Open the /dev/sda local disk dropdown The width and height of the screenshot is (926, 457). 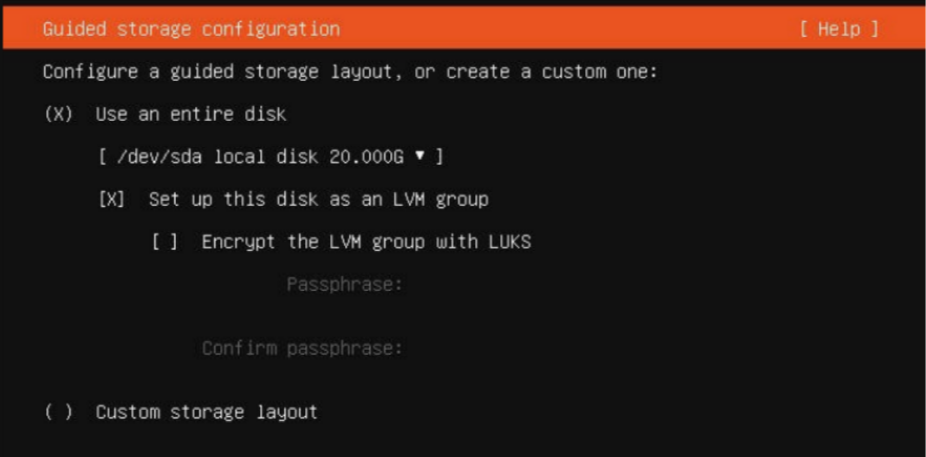(x=271, y=157)
